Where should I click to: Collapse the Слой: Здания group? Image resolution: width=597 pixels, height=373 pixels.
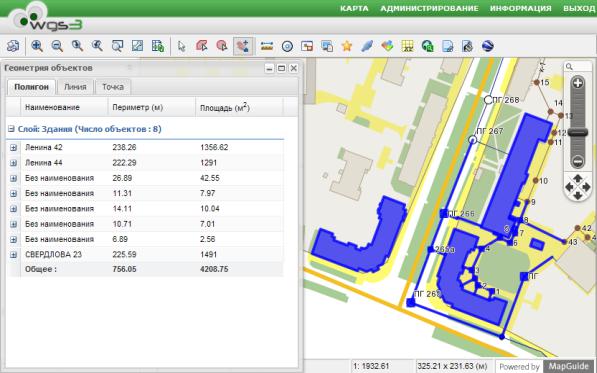pos(11,129)
